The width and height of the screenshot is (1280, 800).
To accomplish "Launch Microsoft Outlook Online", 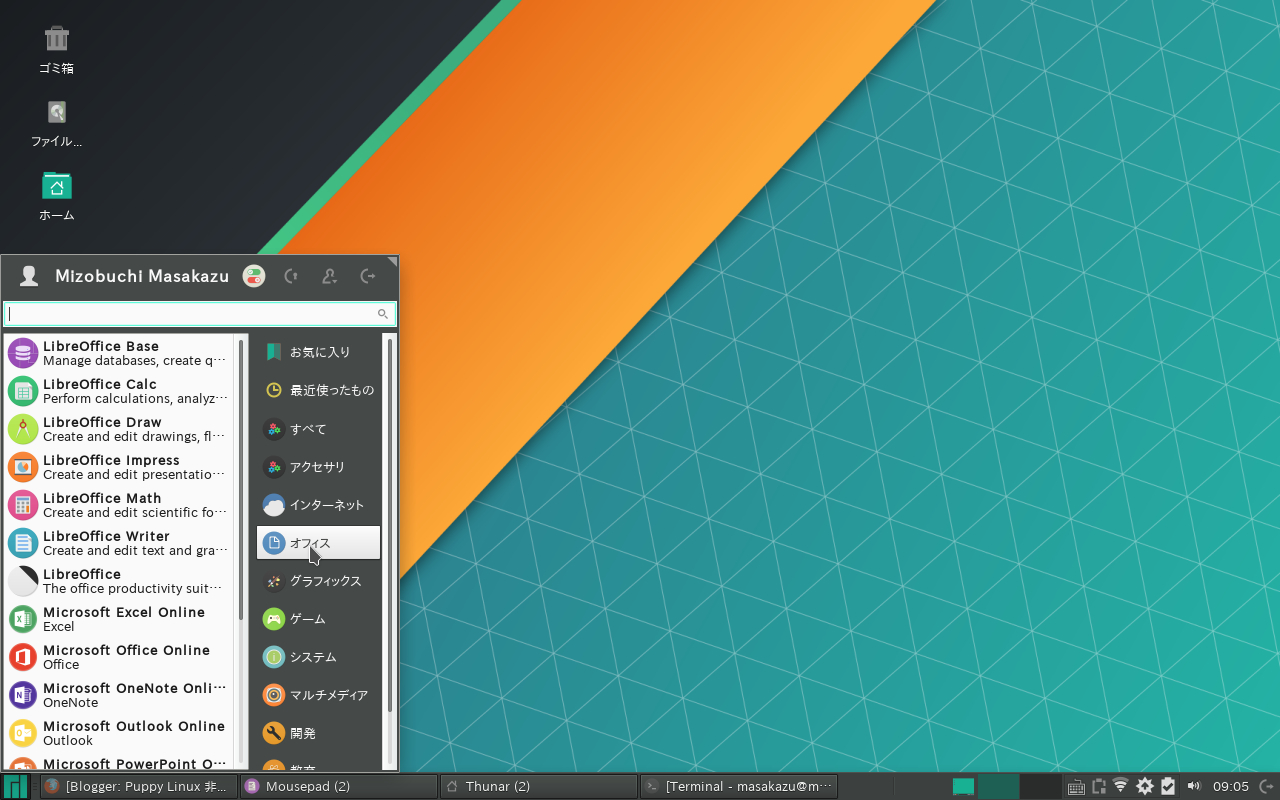I will pyautogui.click(x=119, y=733).
